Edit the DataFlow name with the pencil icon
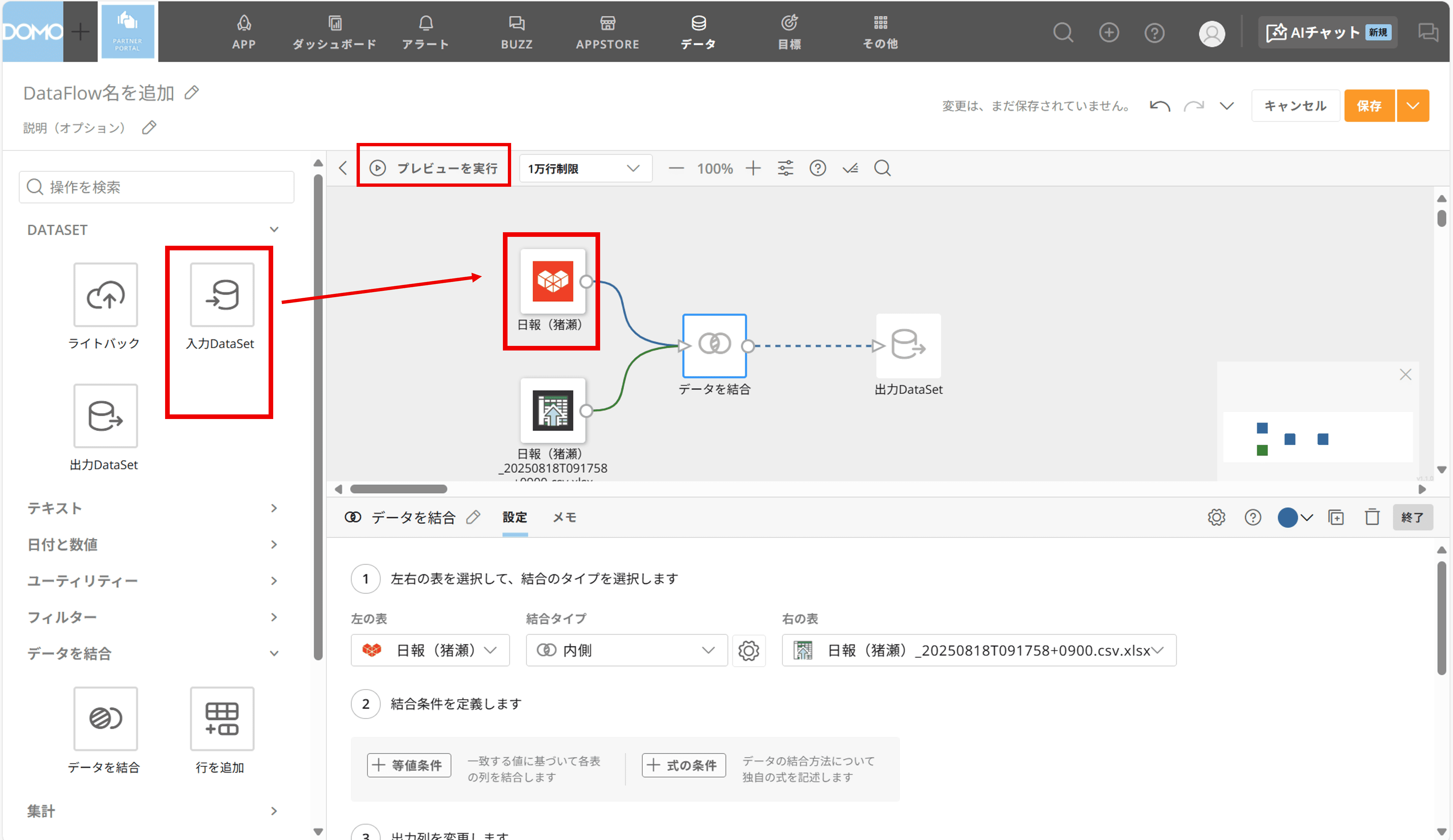Screen dimensions: 1453x840 click(192, 93)
